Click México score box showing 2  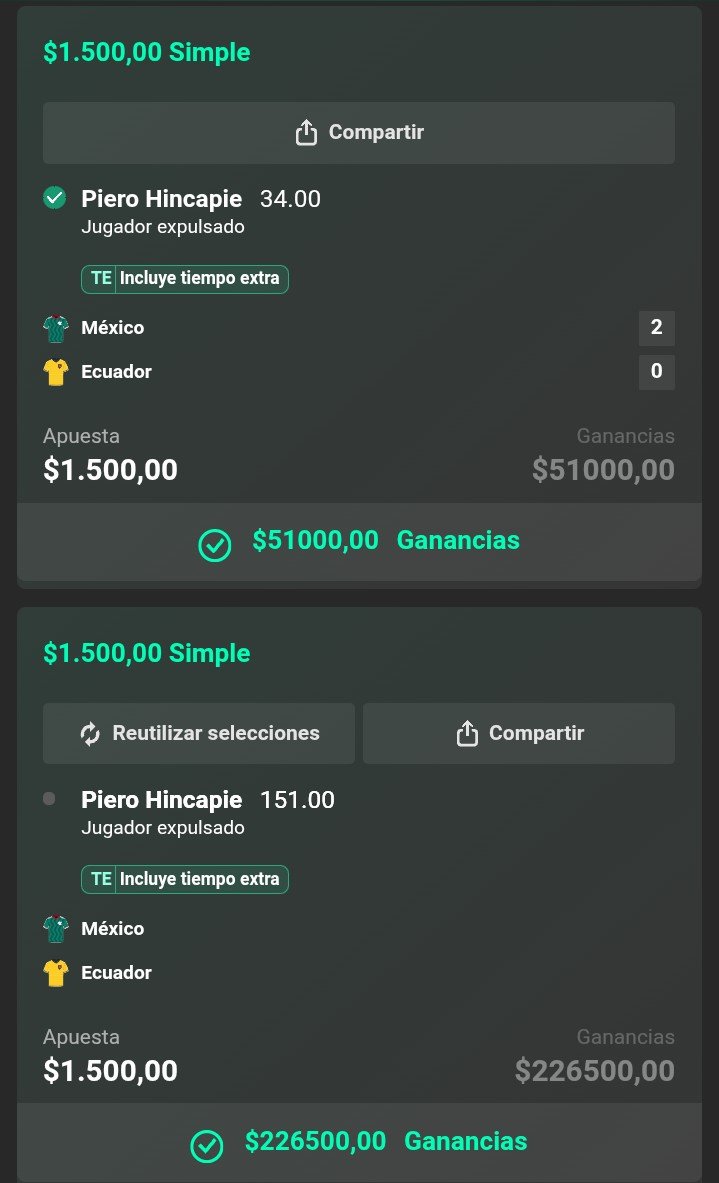click(x=656, y=327)
